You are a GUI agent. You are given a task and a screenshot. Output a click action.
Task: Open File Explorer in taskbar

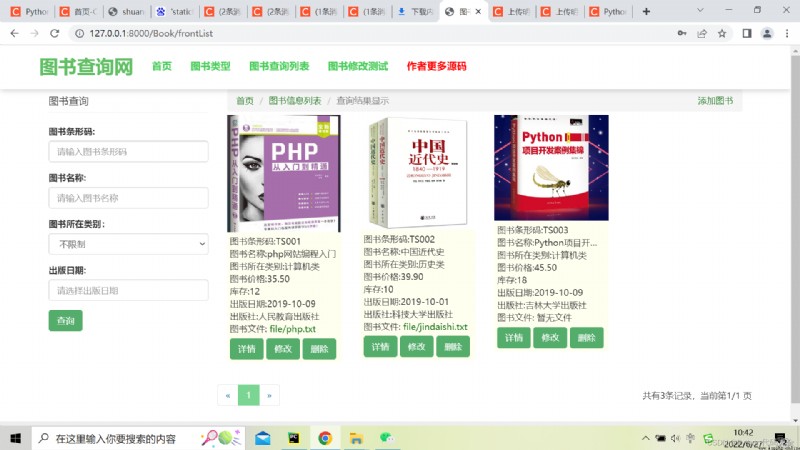[356, 438]
